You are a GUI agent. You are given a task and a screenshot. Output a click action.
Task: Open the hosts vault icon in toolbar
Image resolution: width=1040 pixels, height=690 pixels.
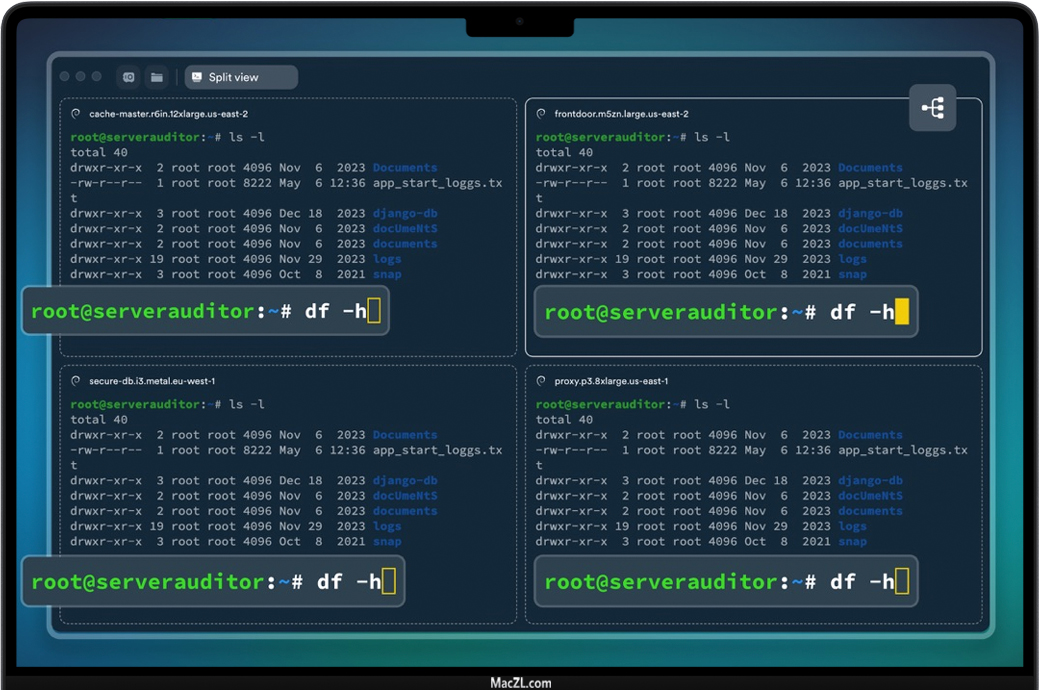tap(128, 77)
